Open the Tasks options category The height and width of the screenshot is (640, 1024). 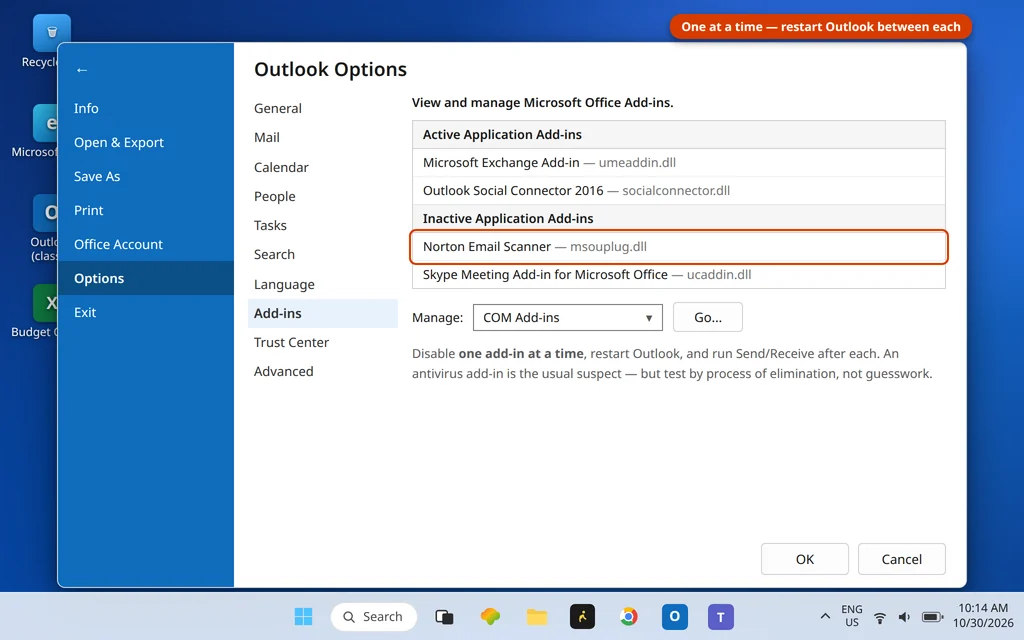pos(323,225)
